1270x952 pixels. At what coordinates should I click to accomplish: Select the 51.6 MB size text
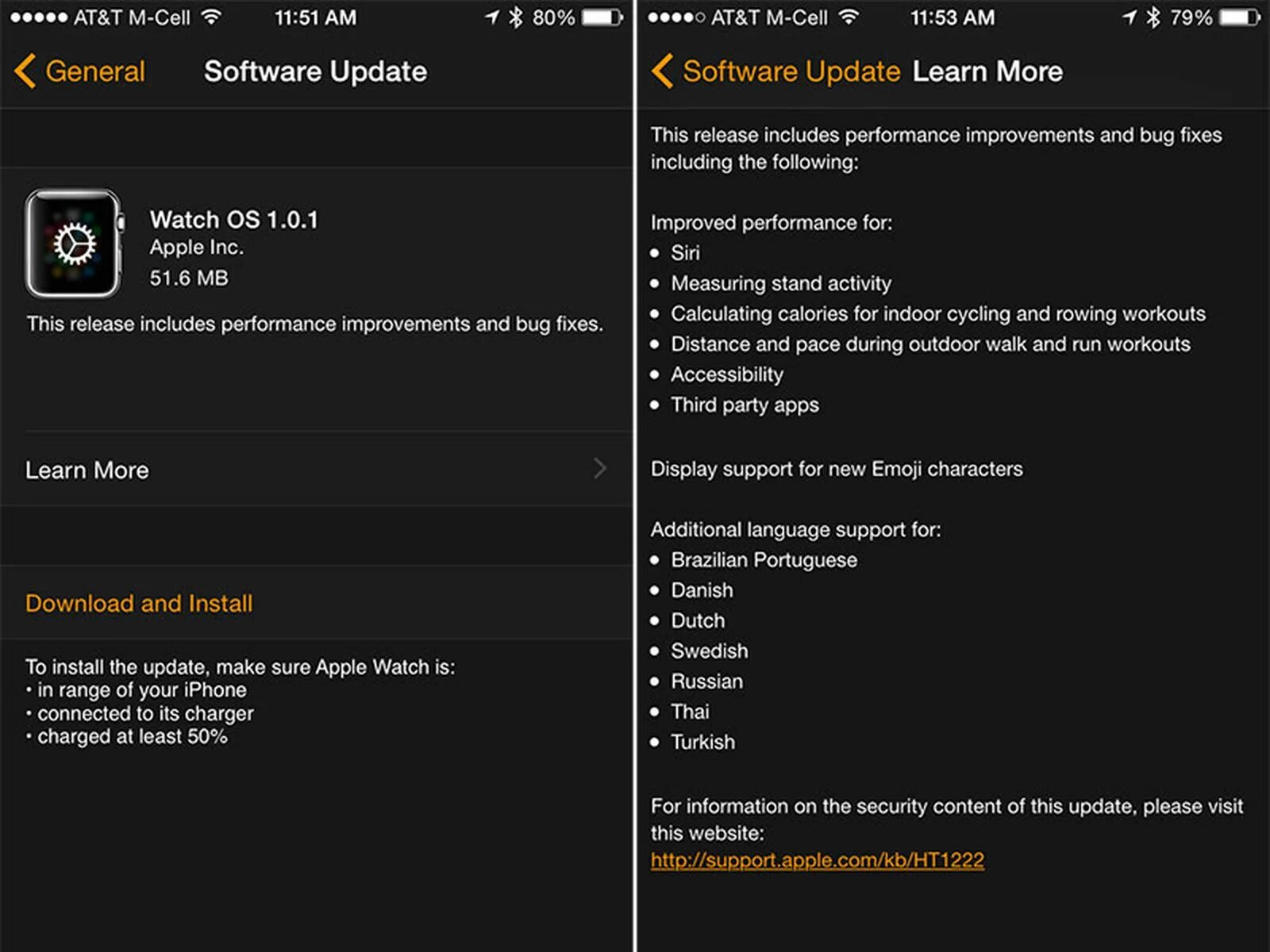[x=189, y=278]
